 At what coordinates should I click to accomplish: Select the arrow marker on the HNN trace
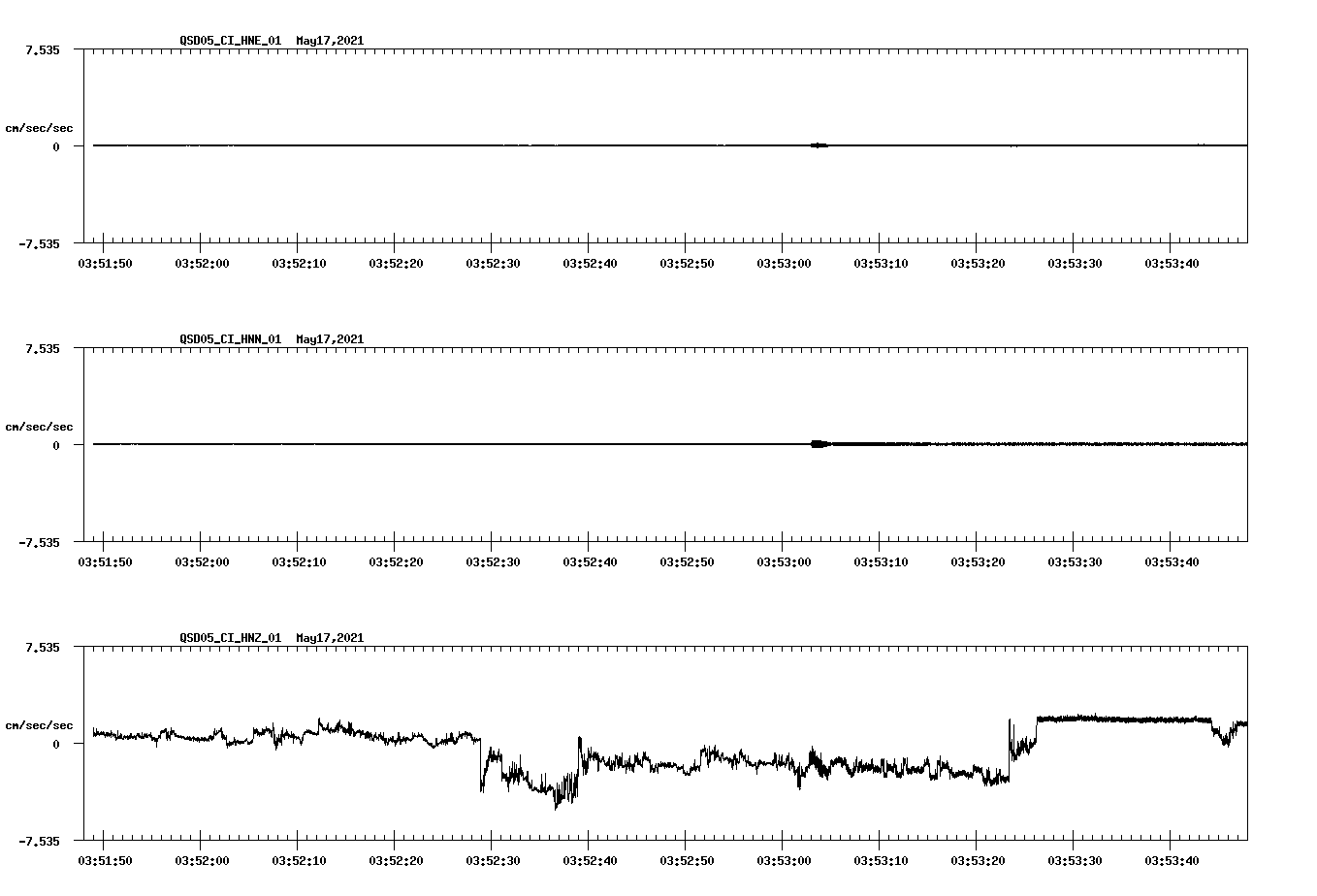pyautogui.click(x=819, y=444)
